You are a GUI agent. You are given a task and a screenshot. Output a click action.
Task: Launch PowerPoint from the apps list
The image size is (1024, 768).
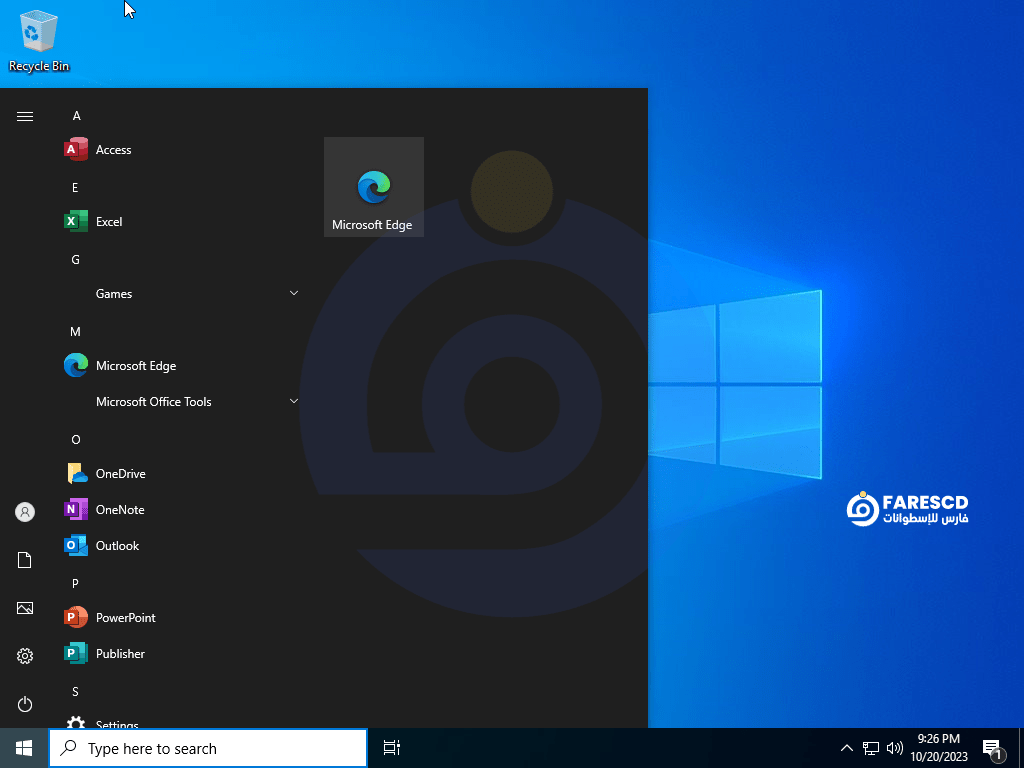pyautogui.click(x=124, y=617)
